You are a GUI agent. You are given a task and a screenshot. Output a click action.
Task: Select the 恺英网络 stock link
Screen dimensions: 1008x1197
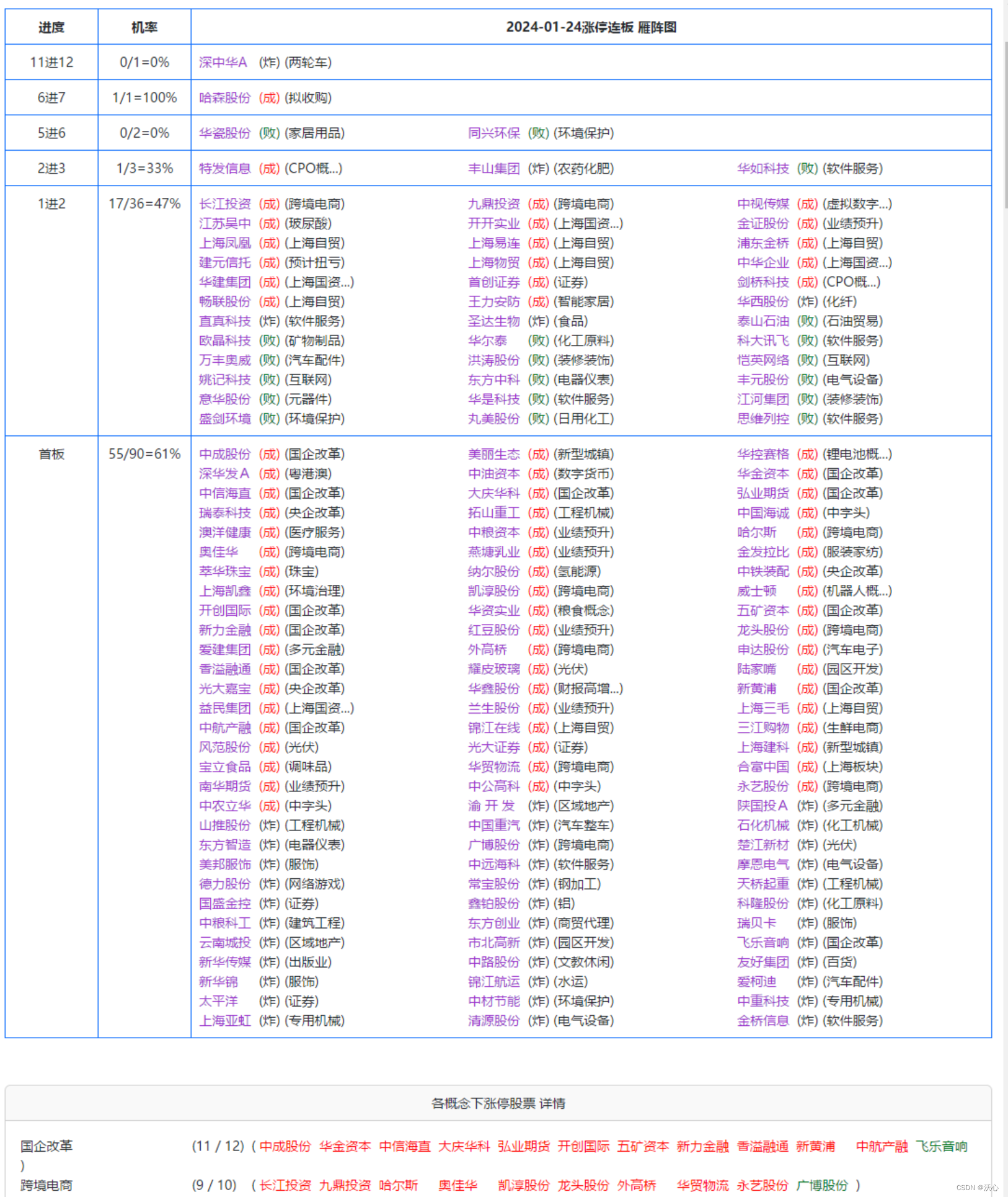763,360
